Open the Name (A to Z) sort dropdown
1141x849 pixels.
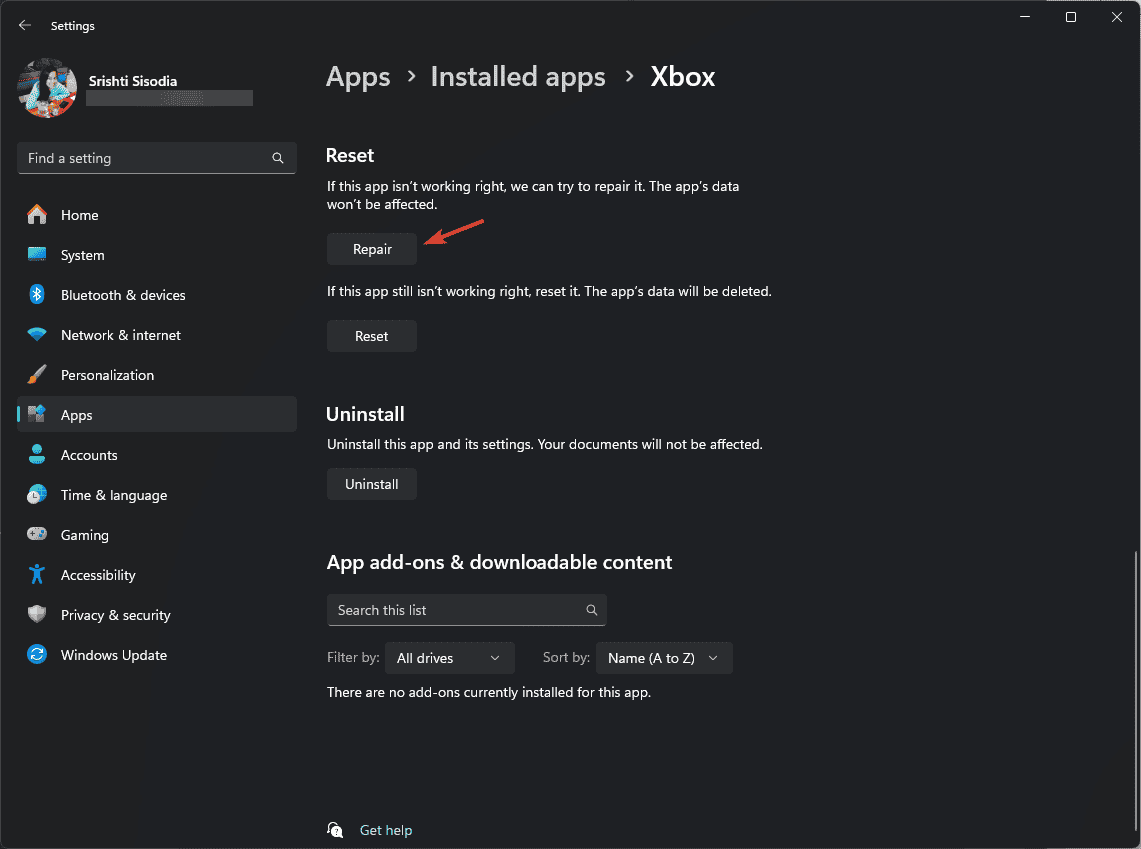664,658
